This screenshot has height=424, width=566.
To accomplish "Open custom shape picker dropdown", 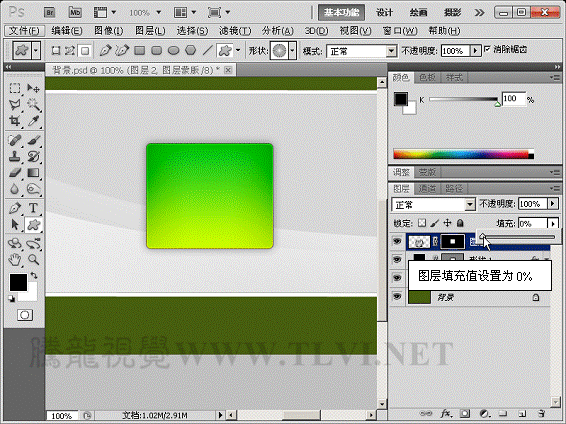I will click(x=293, y=51).
